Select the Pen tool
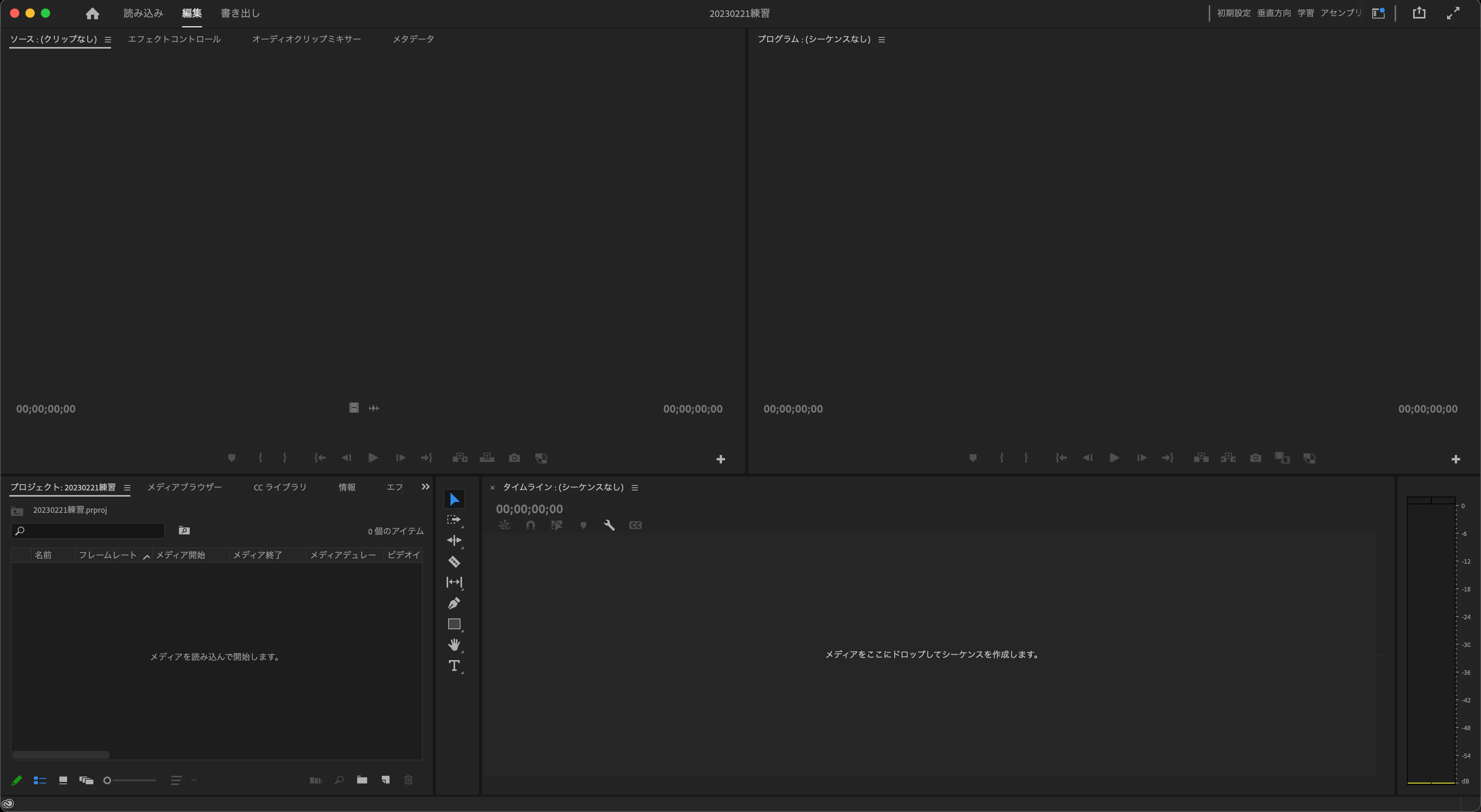 [454, 603]
